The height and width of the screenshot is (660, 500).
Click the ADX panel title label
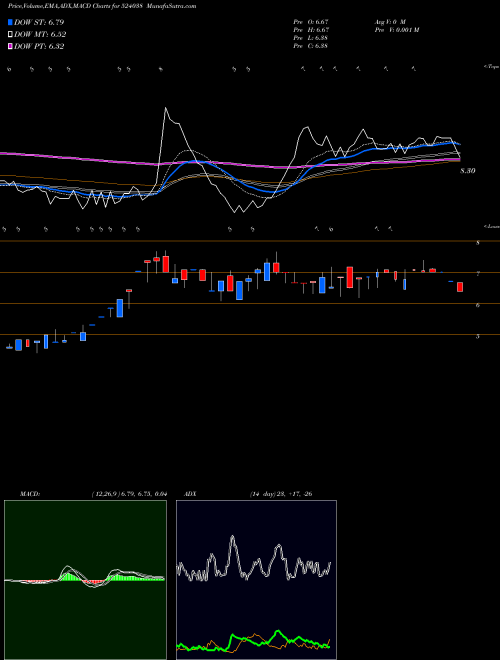pos(189,494)
